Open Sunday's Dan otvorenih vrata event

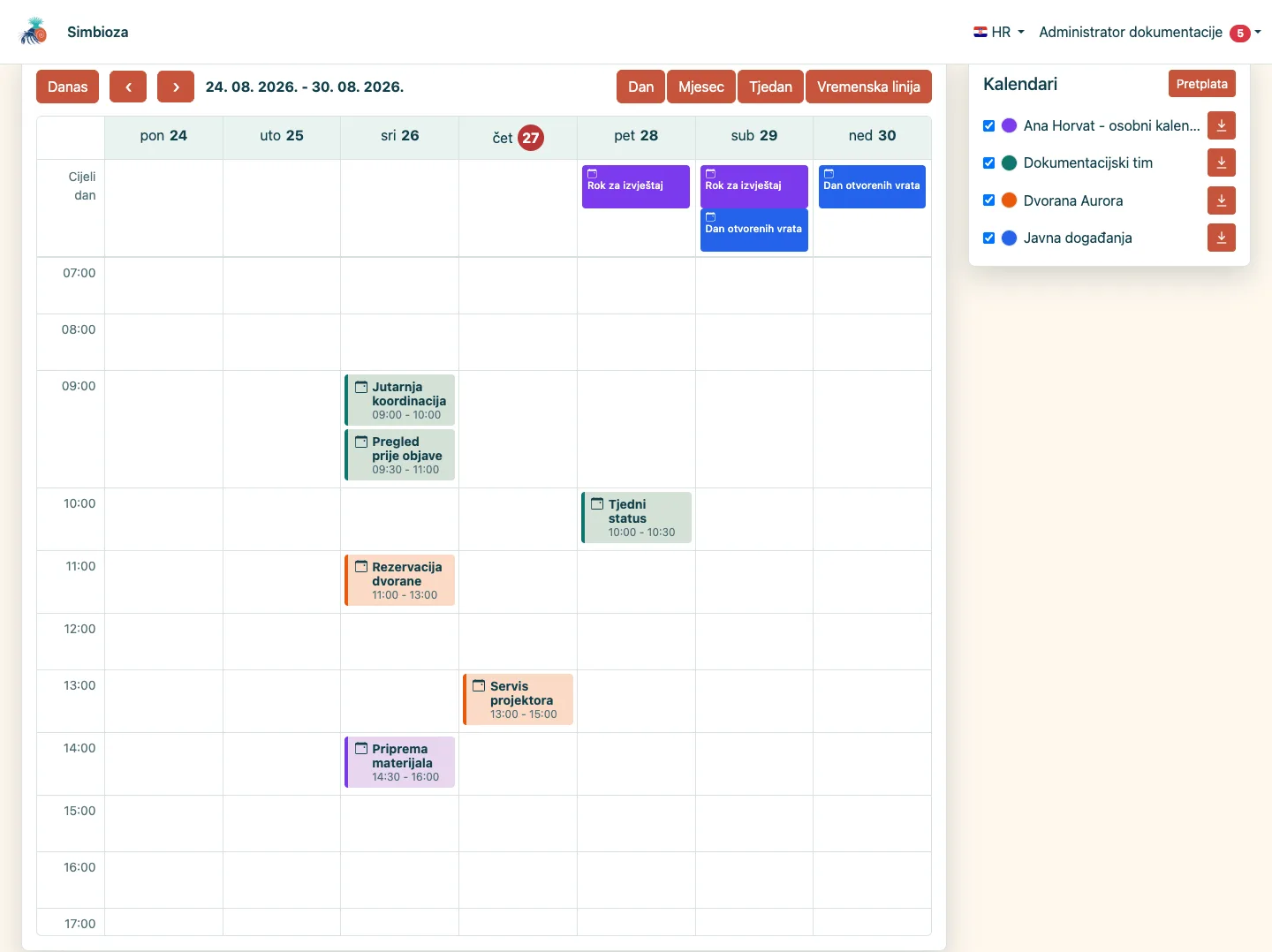pyautogui.click(x=872, y=186)
